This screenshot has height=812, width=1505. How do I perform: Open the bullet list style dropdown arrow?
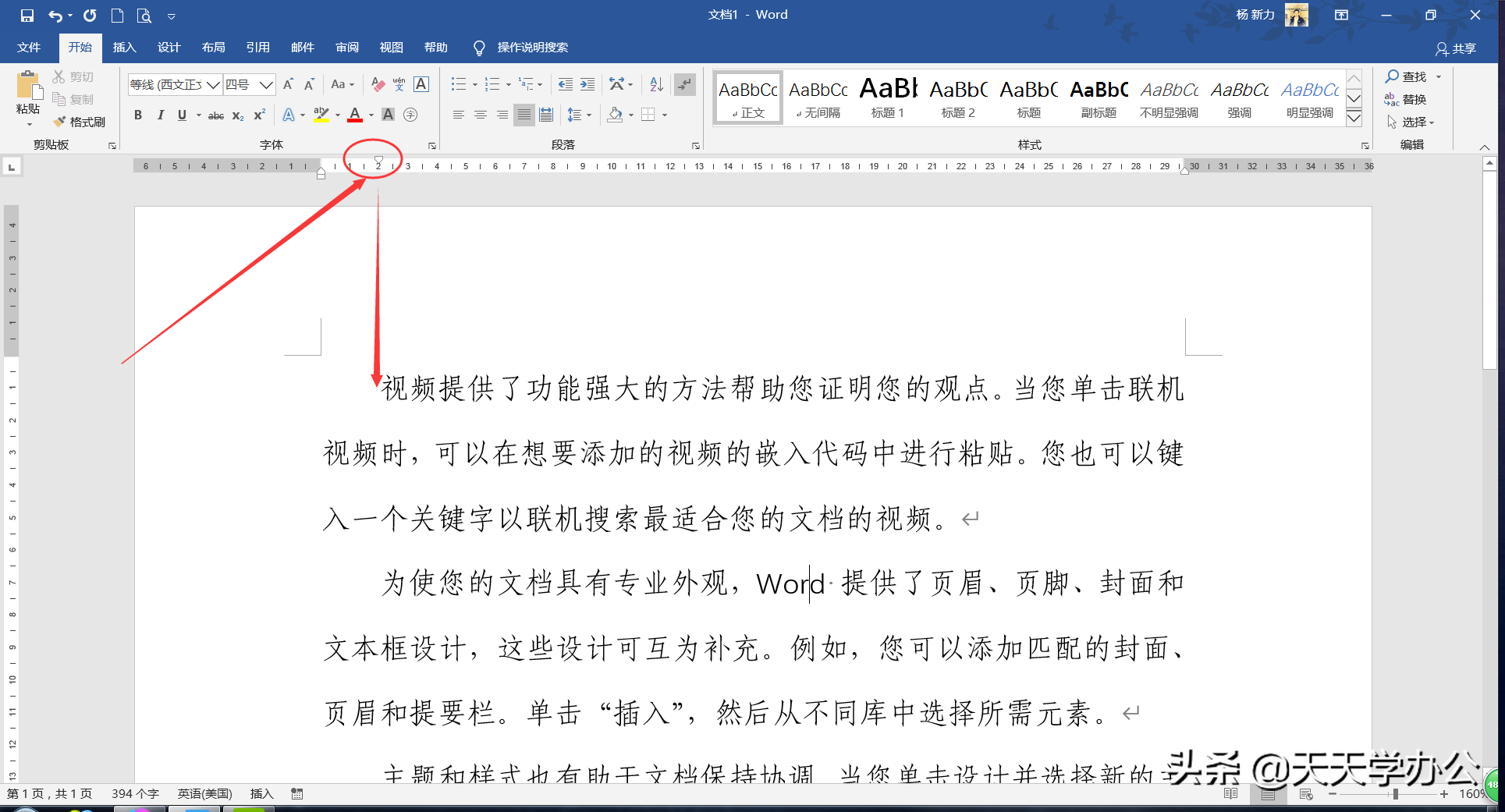[474, 84]
